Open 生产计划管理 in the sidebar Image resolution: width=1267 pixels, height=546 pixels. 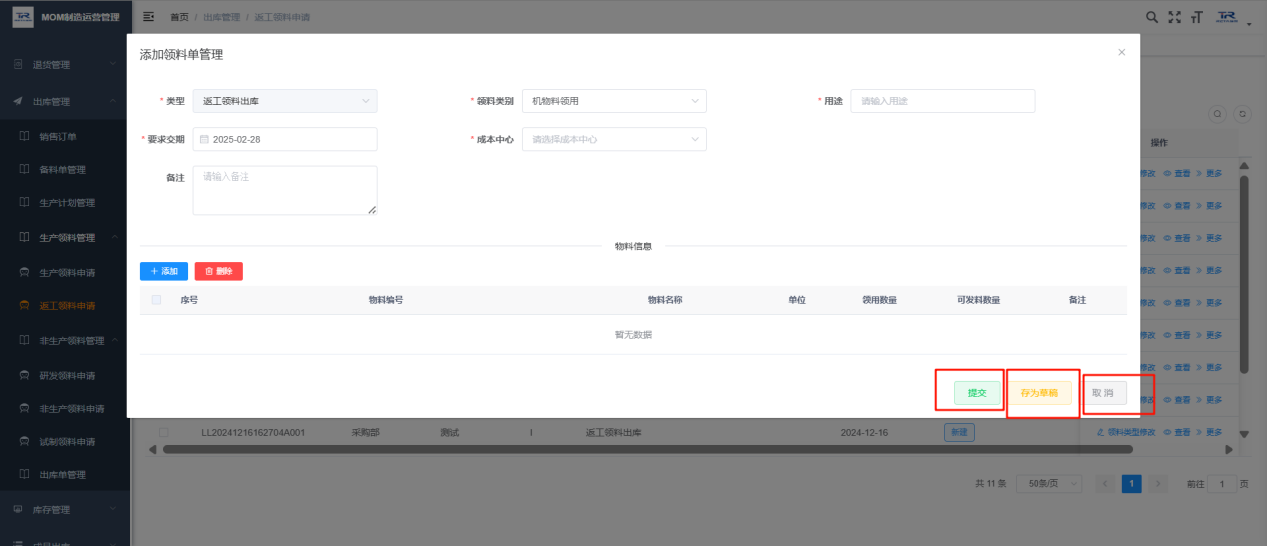click(67, 203)
